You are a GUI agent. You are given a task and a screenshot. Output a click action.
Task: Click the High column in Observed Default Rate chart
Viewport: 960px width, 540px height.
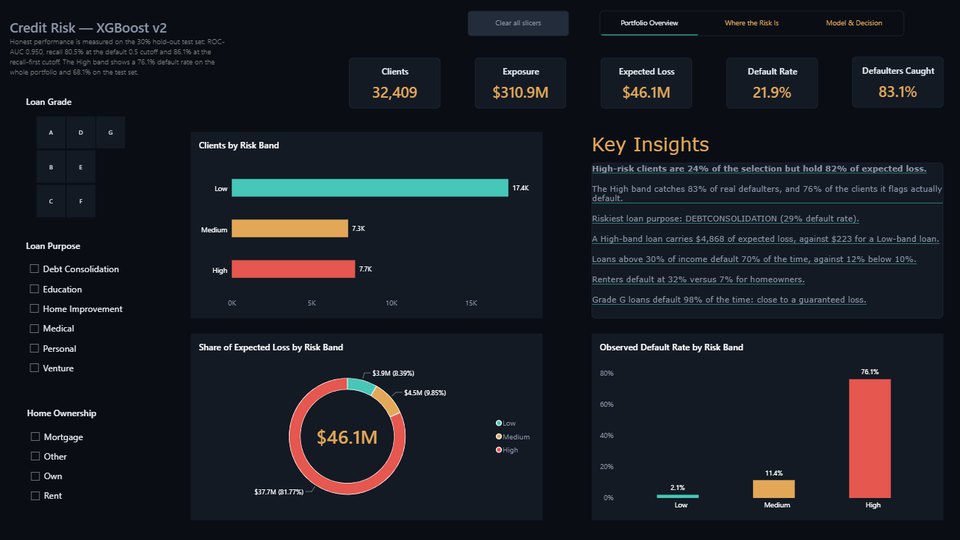[x=869, y=438]
